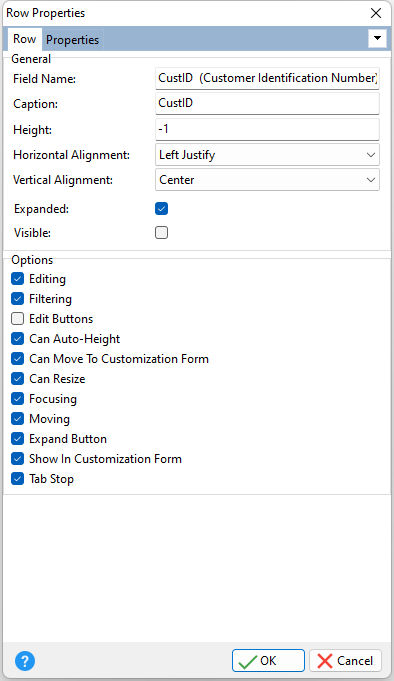The width and height of the screenshot is (394, 681).
Task: Enable the Edit Buttons option
Action: (17, 319)
